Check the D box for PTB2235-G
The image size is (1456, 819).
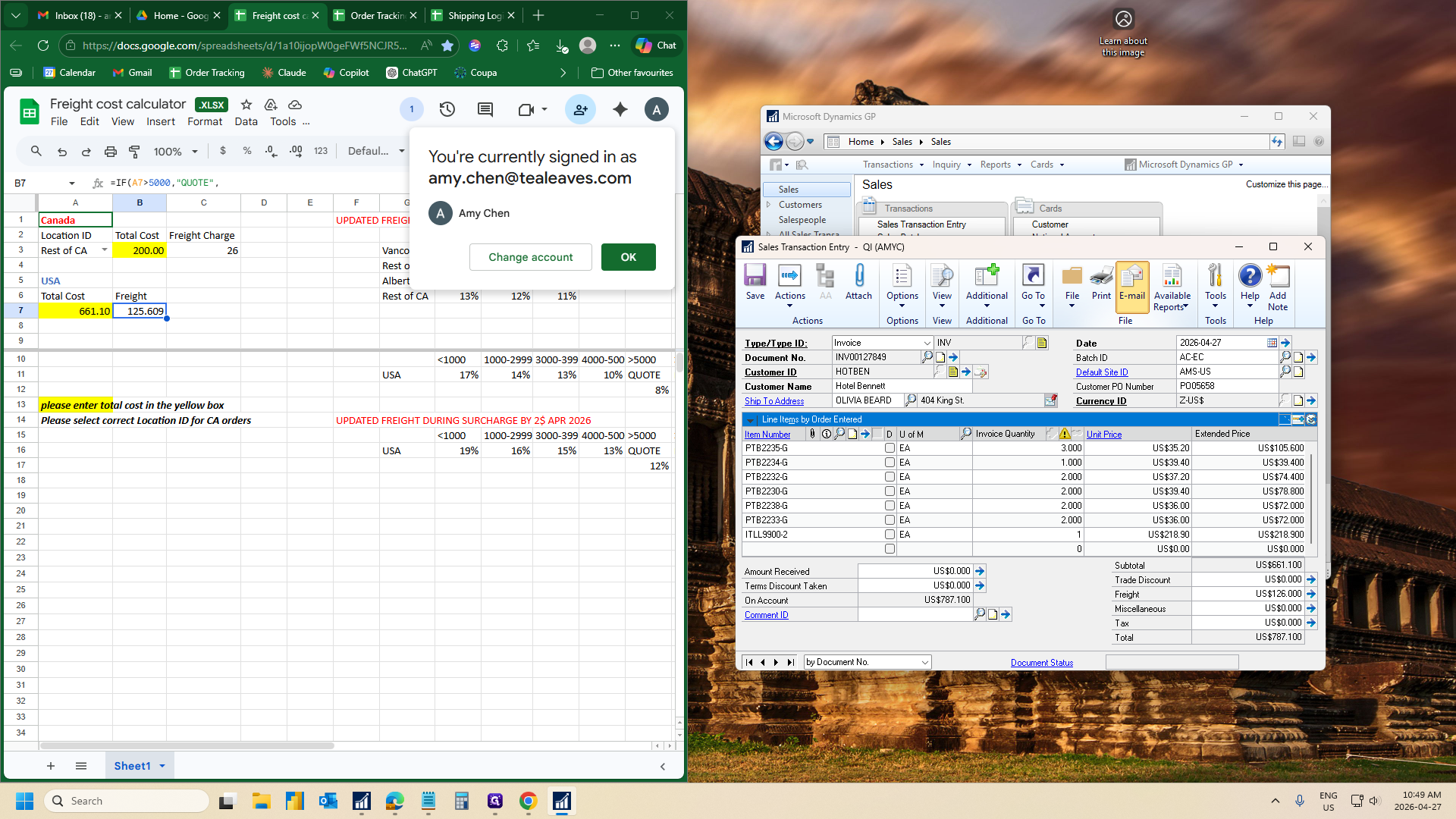(x=890, y=448)
